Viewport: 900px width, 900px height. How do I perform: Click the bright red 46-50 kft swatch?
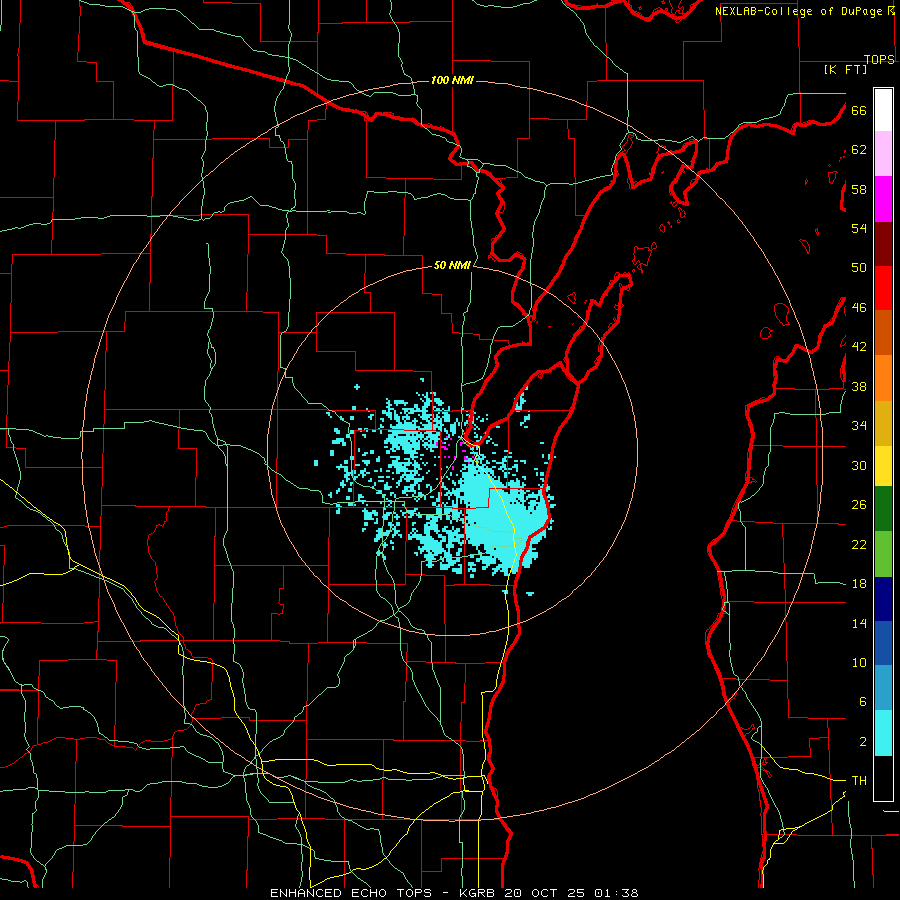point(883,288)
